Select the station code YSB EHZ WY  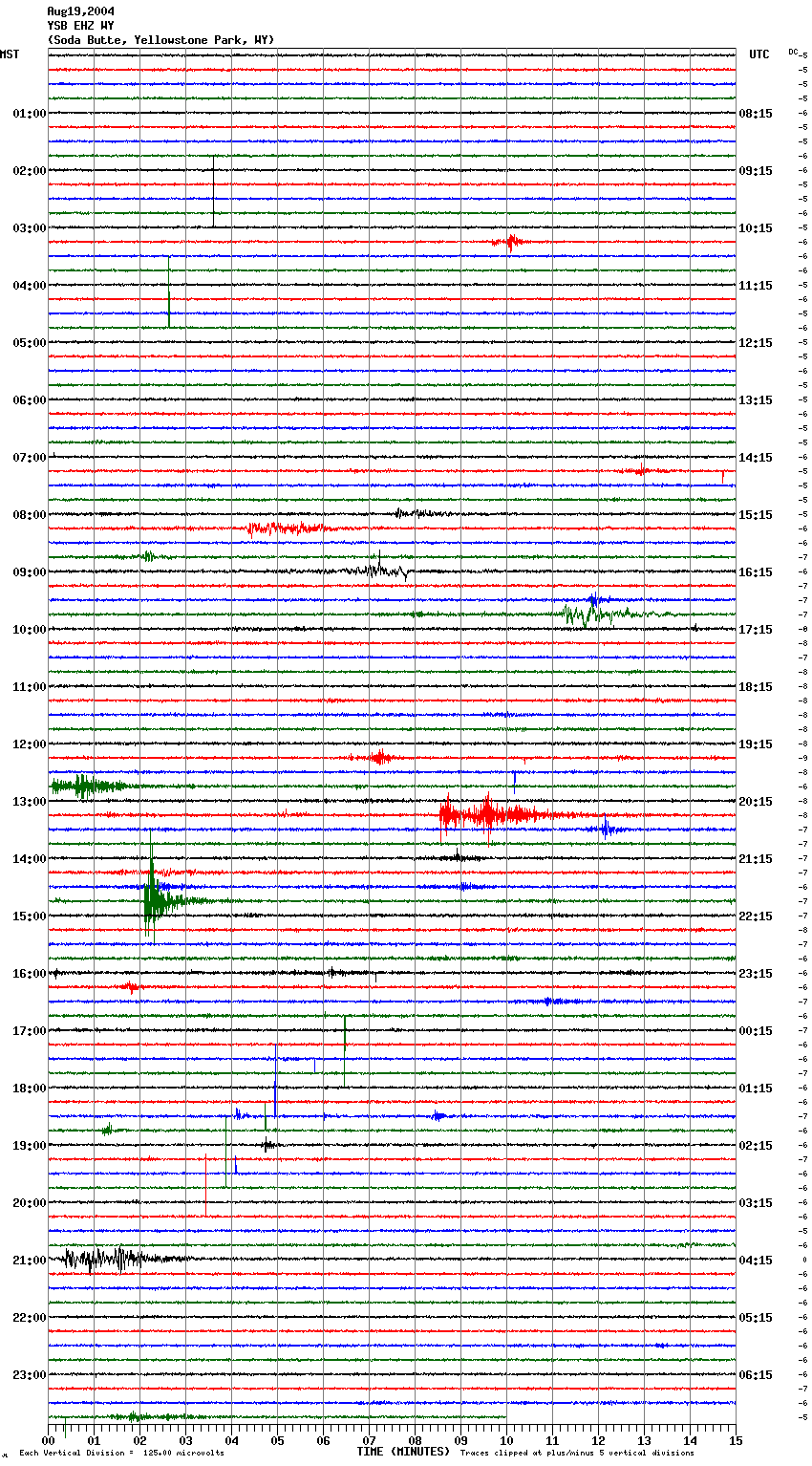pyautogui.click(x=80, y=26)
